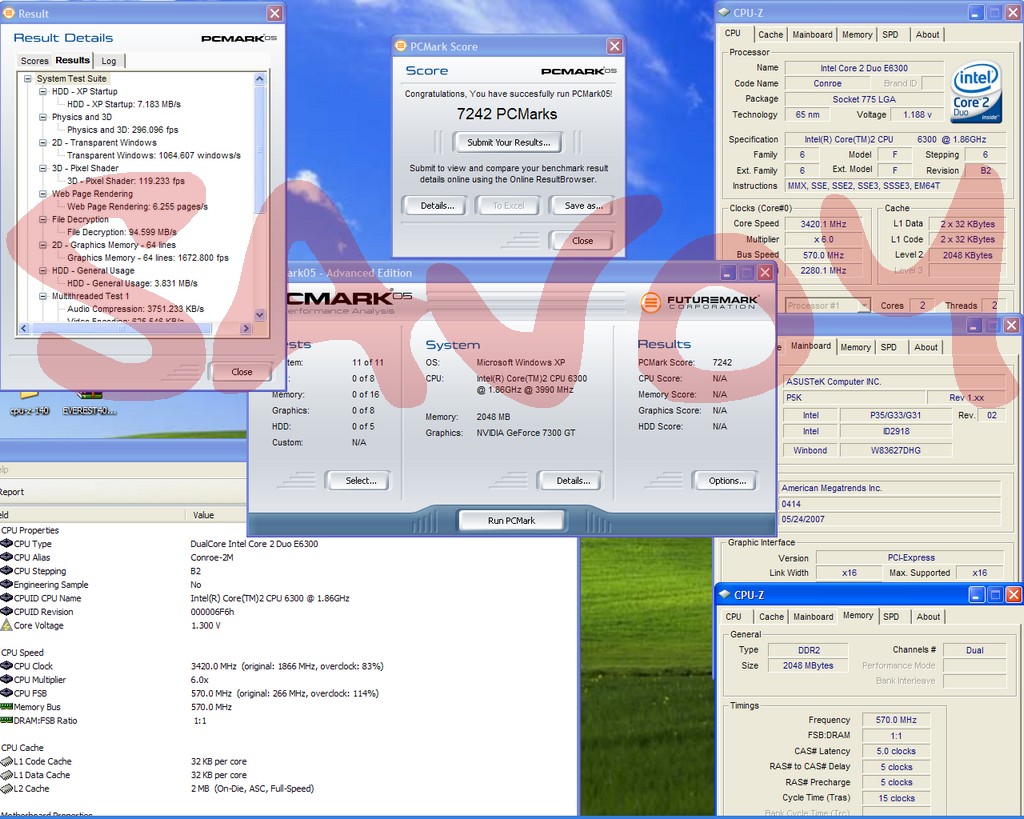The height and width of the screenshot is (819, 1024).
Task: Click Details button in PCMark Score dialog
Action: [437, 206]
